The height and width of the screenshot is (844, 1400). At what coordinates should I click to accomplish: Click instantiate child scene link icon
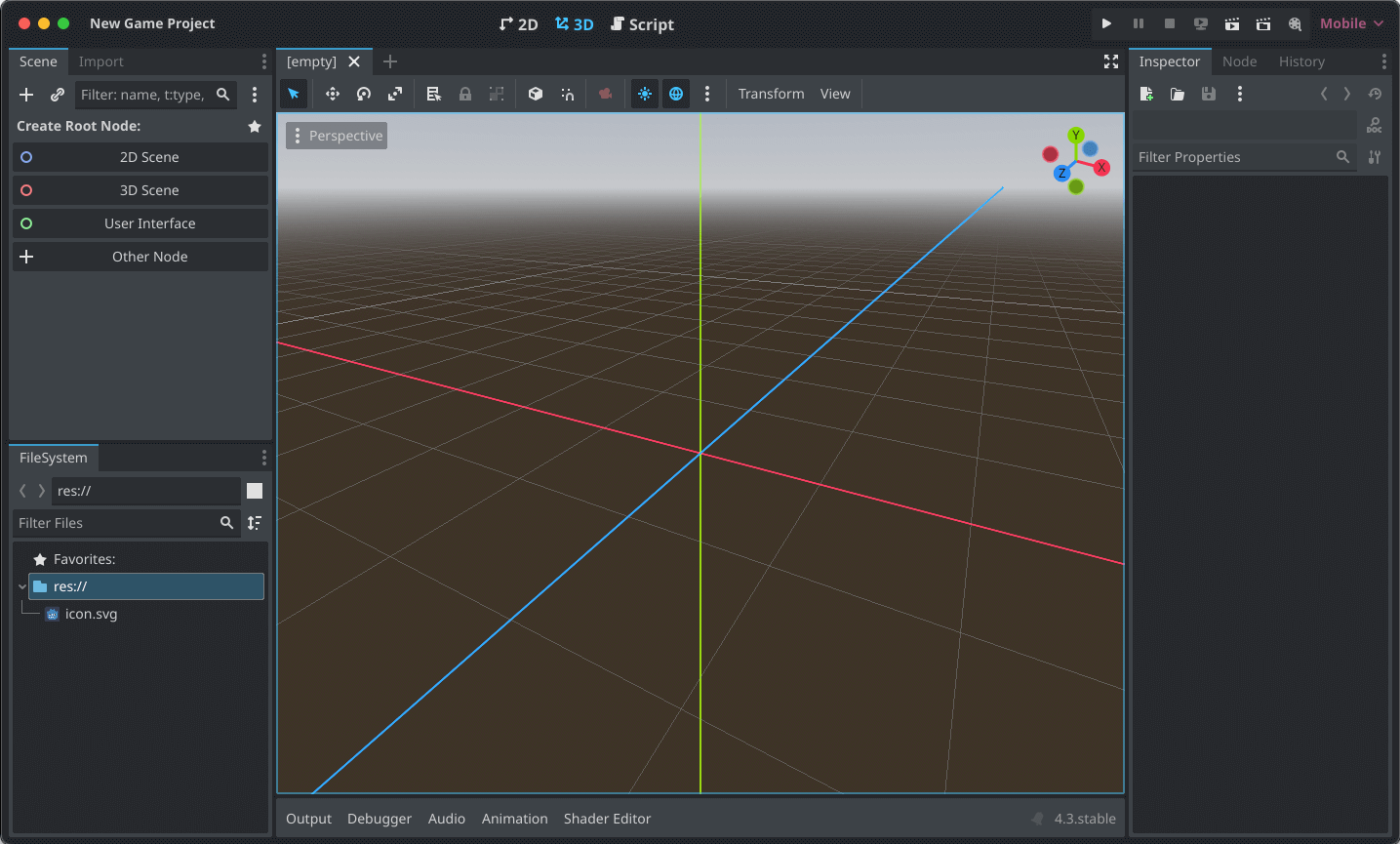pyautogui.click(x=58, y=95)
